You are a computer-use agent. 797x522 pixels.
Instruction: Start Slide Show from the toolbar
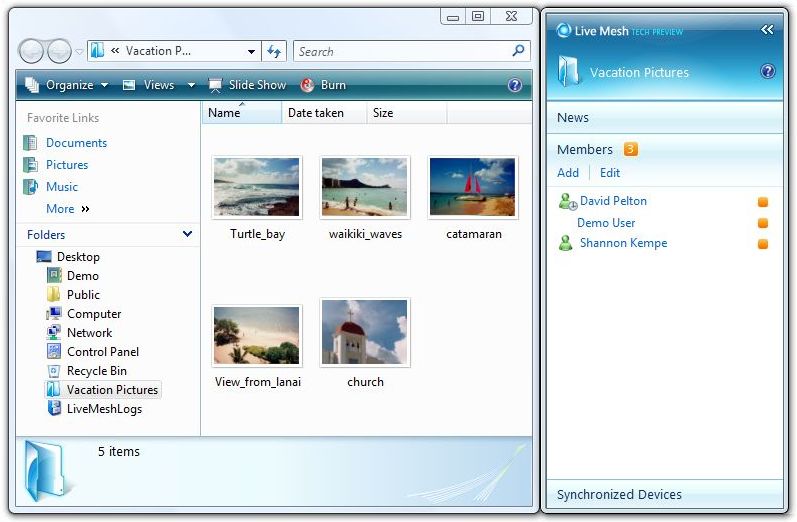pyautogui.click(x=247, y=85)
